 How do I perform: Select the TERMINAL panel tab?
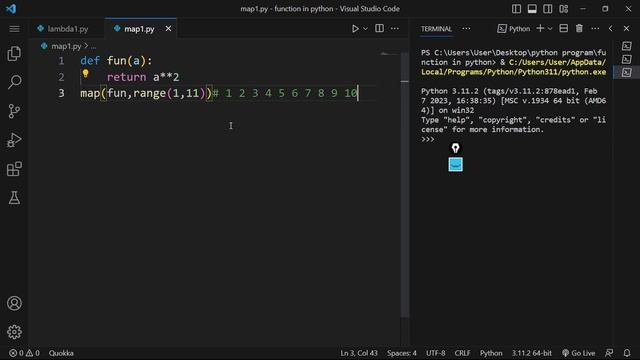tap(436, 29)
